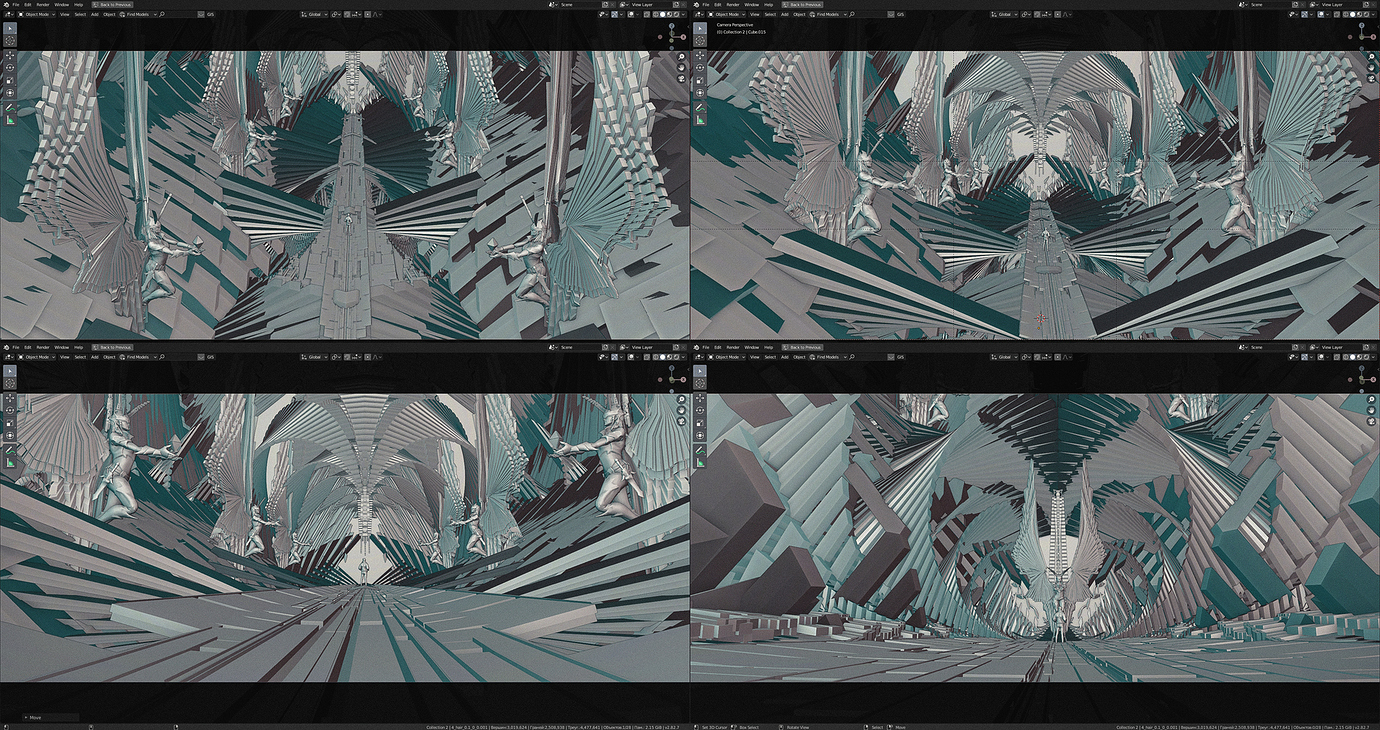This screenshot has width=1380, height=730.
Task: Select the Scale tool in bottom-left viewport toolbar
Action: 10,423
